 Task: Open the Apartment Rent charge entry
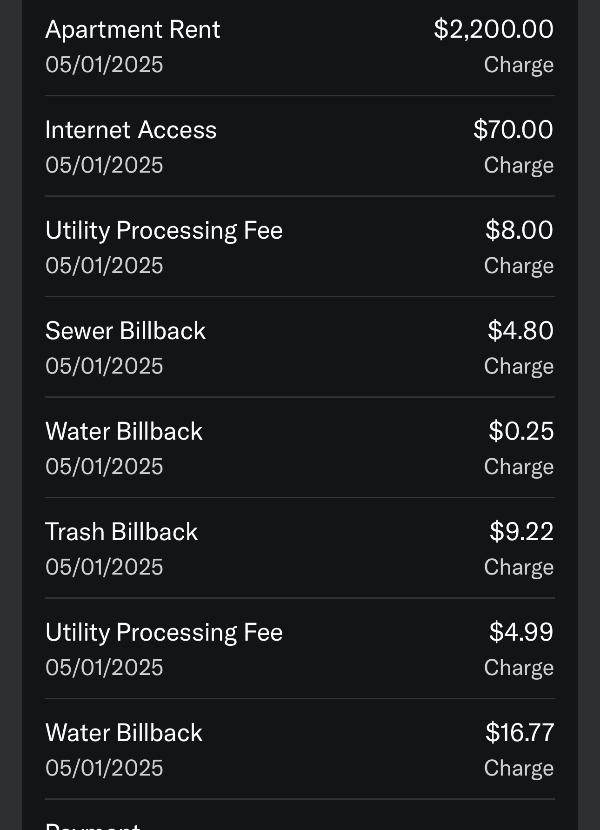coord(300,47)
